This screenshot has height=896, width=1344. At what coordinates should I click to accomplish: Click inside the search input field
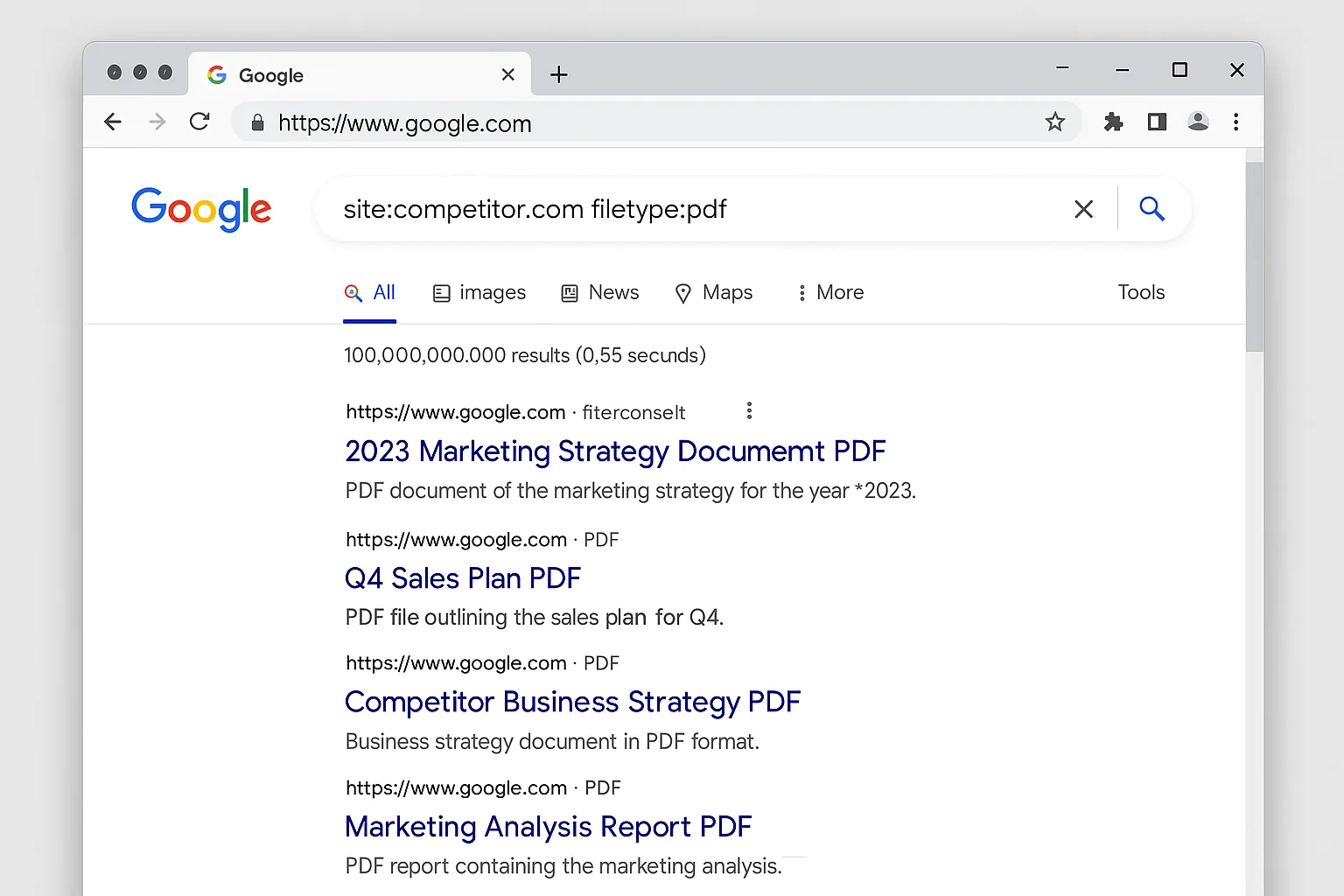pos(700,209)
